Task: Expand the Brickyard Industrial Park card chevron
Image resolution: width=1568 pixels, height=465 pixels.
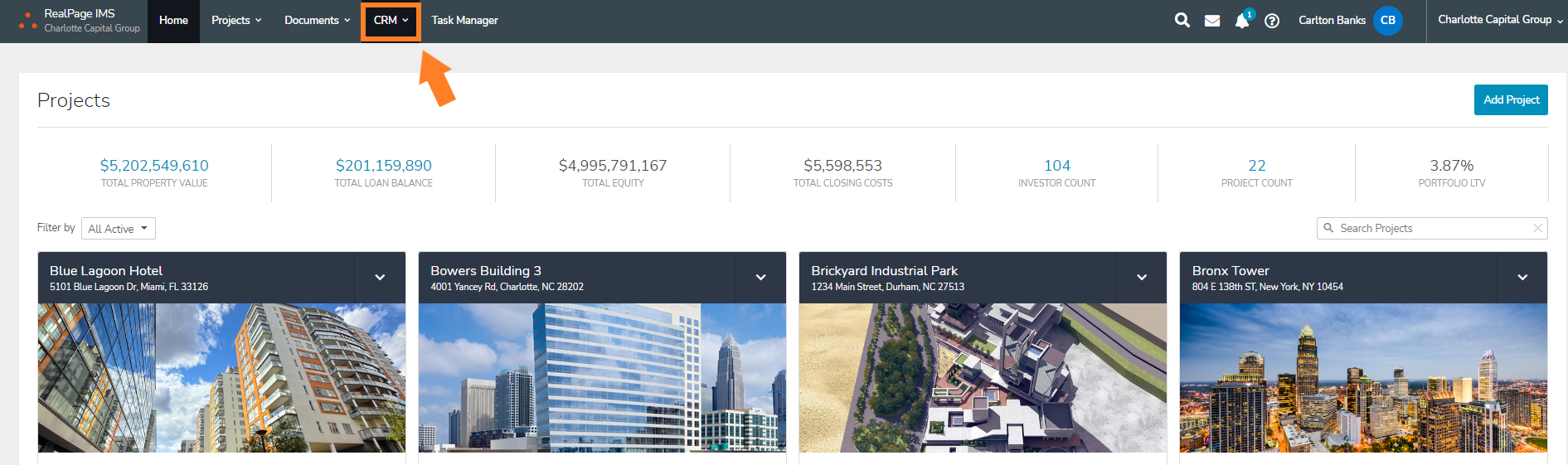Action: tap(1142, 278)
